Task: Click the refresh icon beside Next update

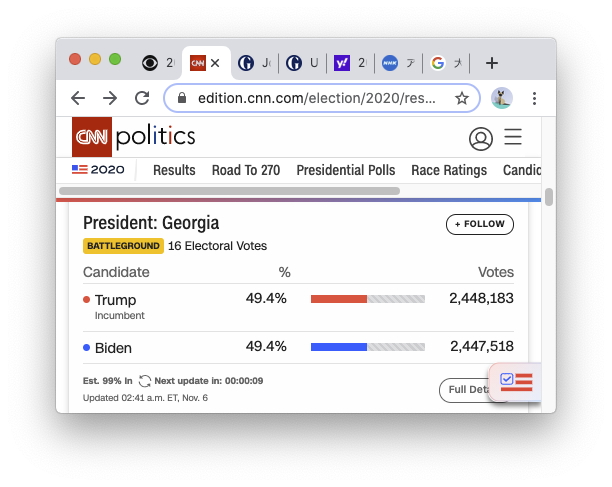Action: (x=145, y=381)
